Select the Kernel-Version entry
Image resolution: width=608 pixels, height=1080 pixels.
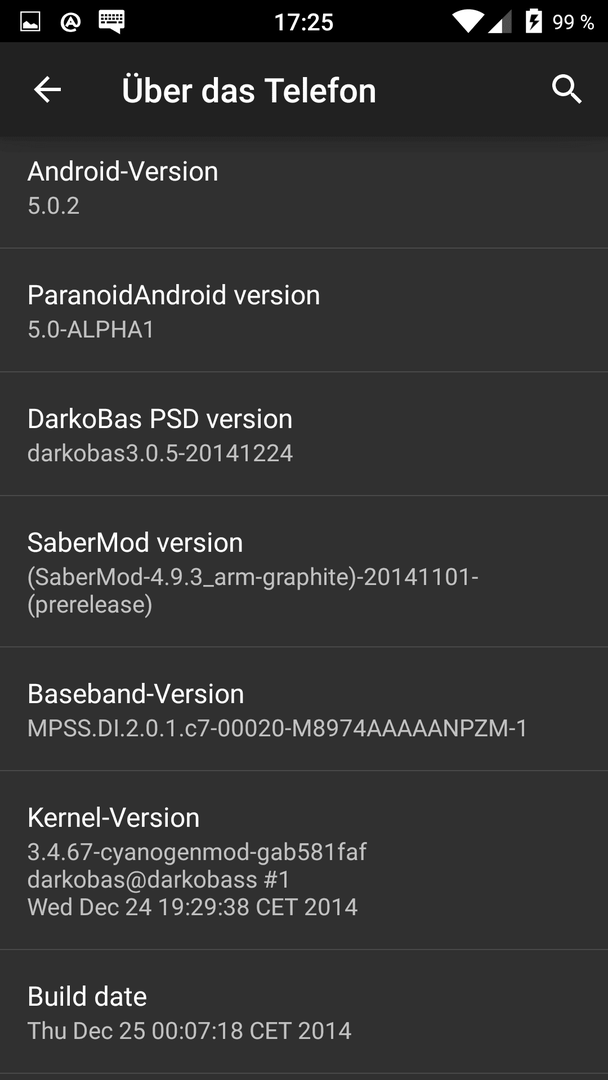[304, 860]
